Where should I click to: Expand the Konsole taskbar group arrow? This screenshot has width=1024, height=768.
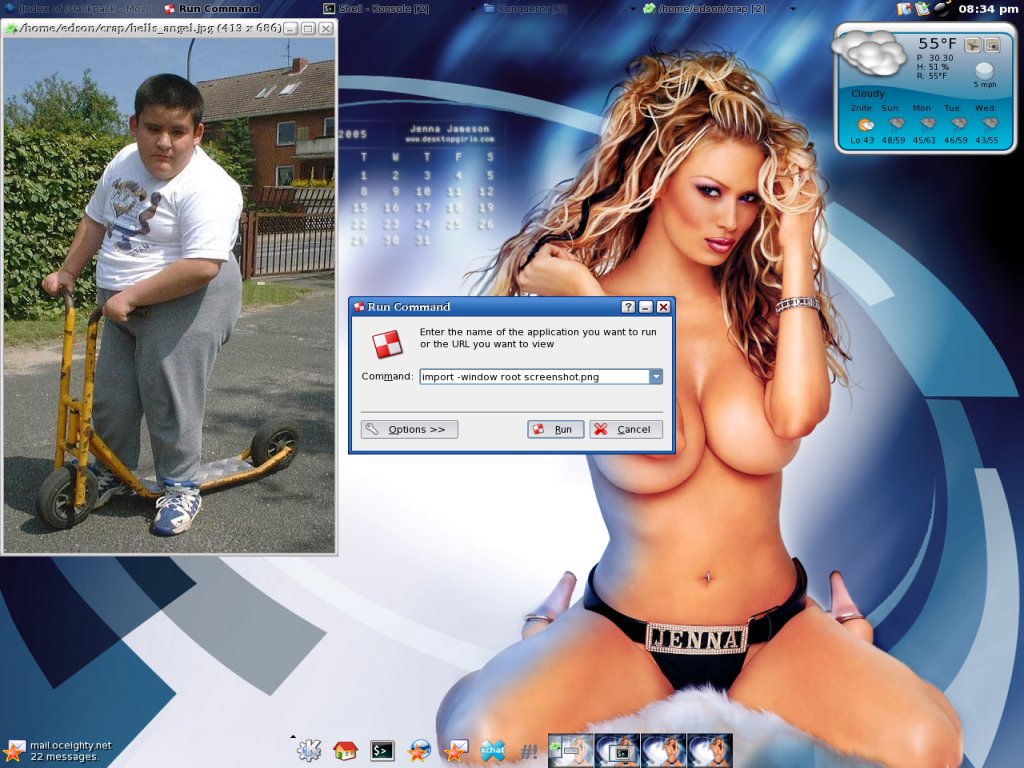pyautogui.click(x=474, y=8)
